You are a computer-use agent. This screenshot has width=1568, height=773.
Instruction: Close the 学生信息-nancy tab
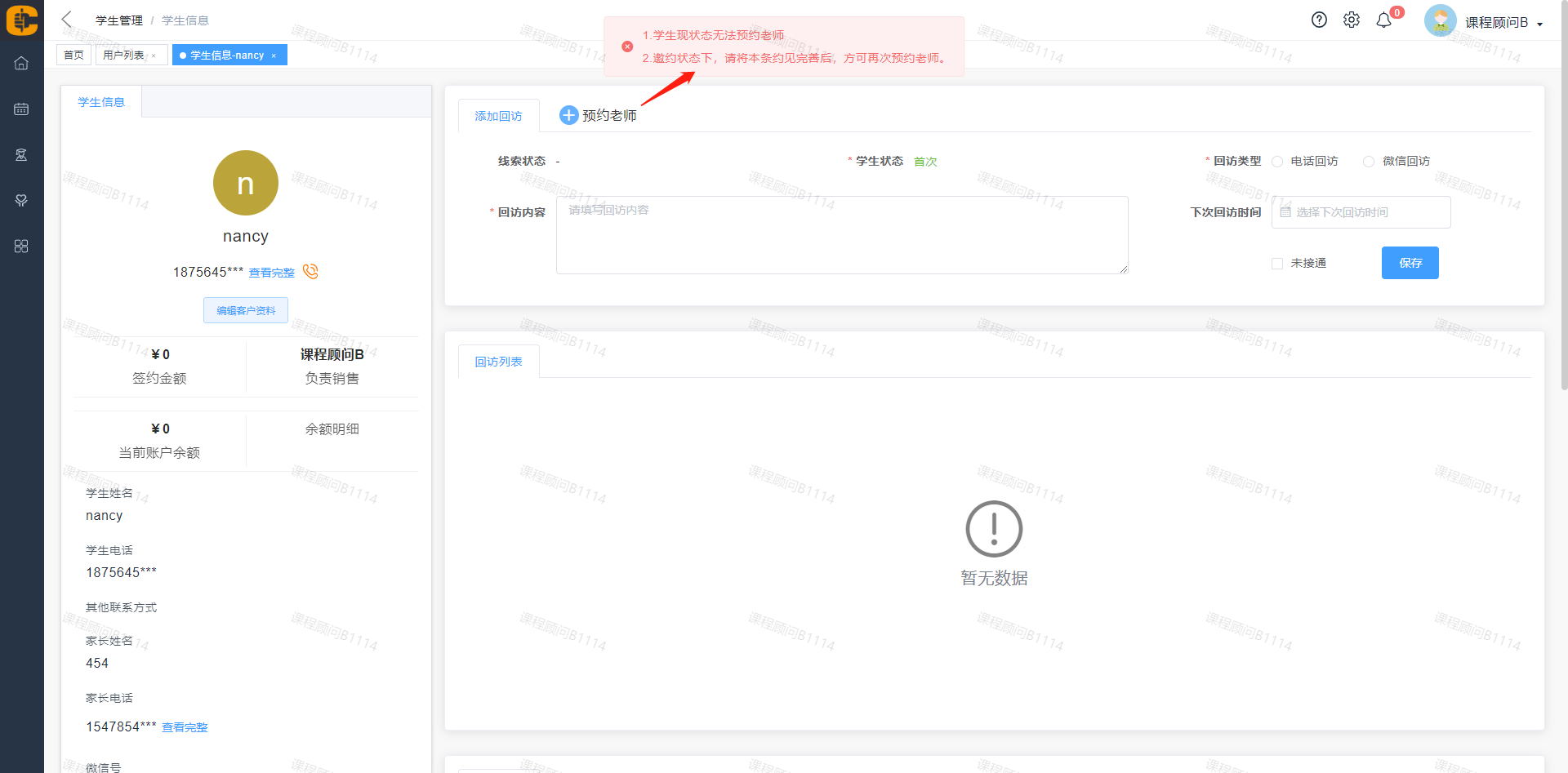(x=274, y=56)
